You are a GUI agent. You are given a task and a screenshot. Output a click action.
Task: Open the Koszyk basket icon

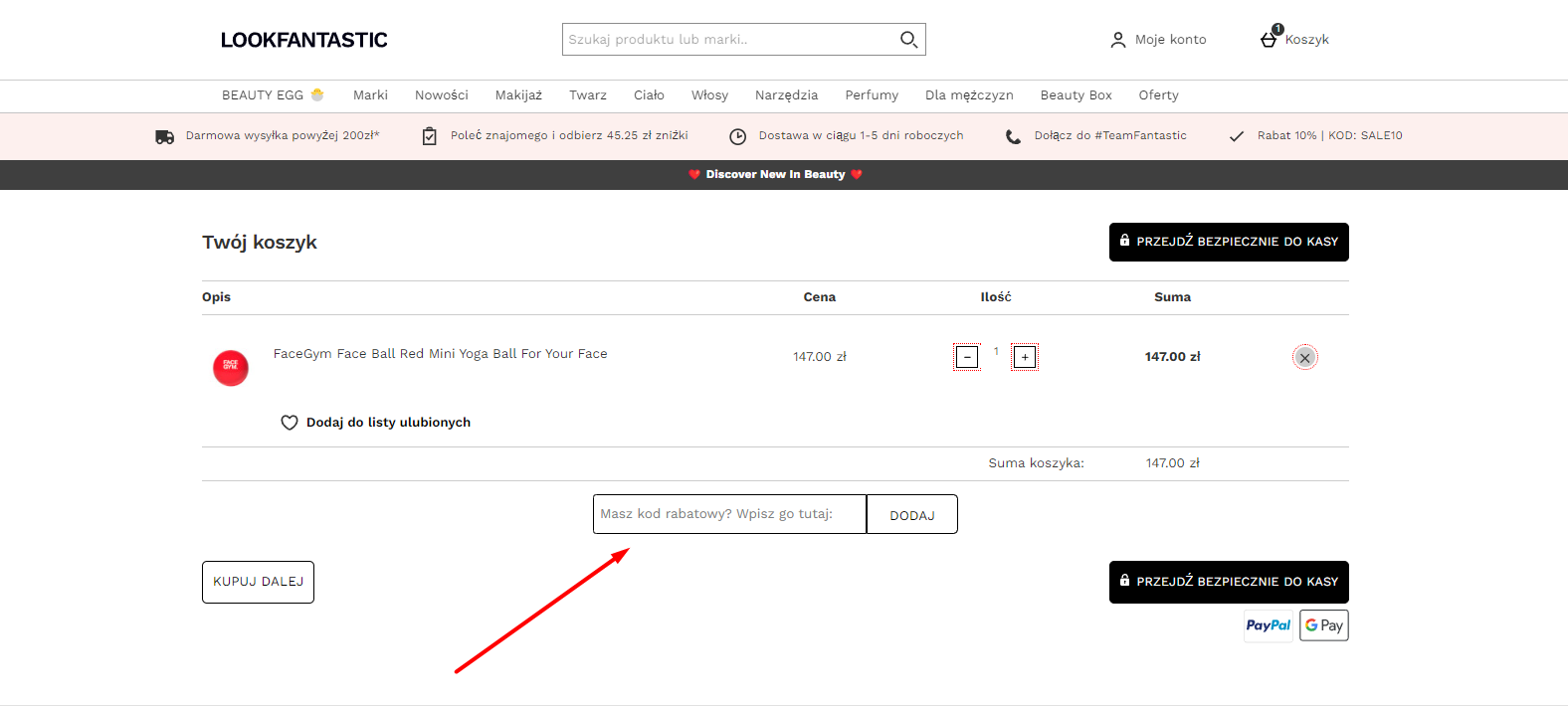1270,38
